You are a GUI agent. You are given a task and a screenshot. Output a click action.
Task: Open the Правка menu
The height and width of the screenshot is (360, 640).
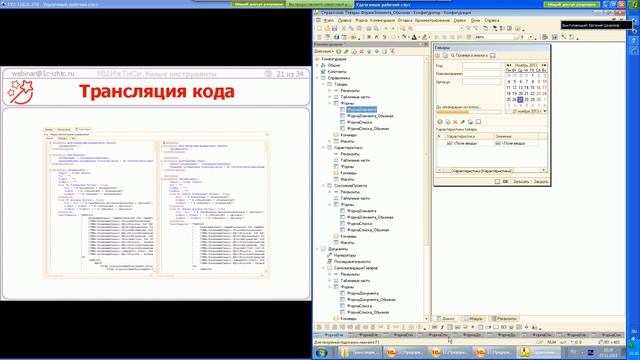(x=344, y=20)
